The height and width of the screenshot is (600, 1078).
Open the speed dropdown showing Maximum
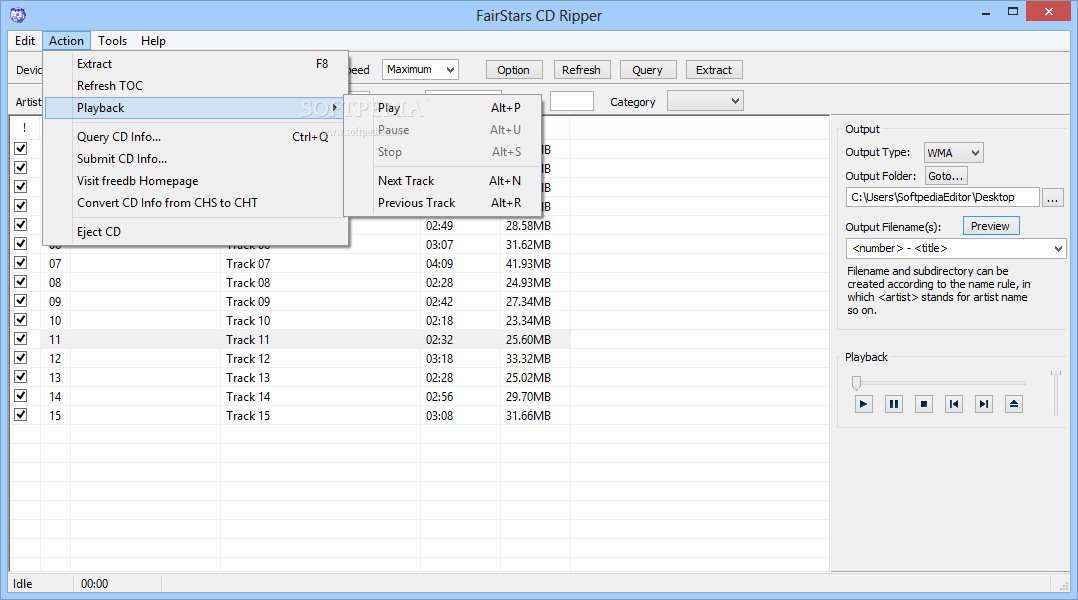[420, 69]
